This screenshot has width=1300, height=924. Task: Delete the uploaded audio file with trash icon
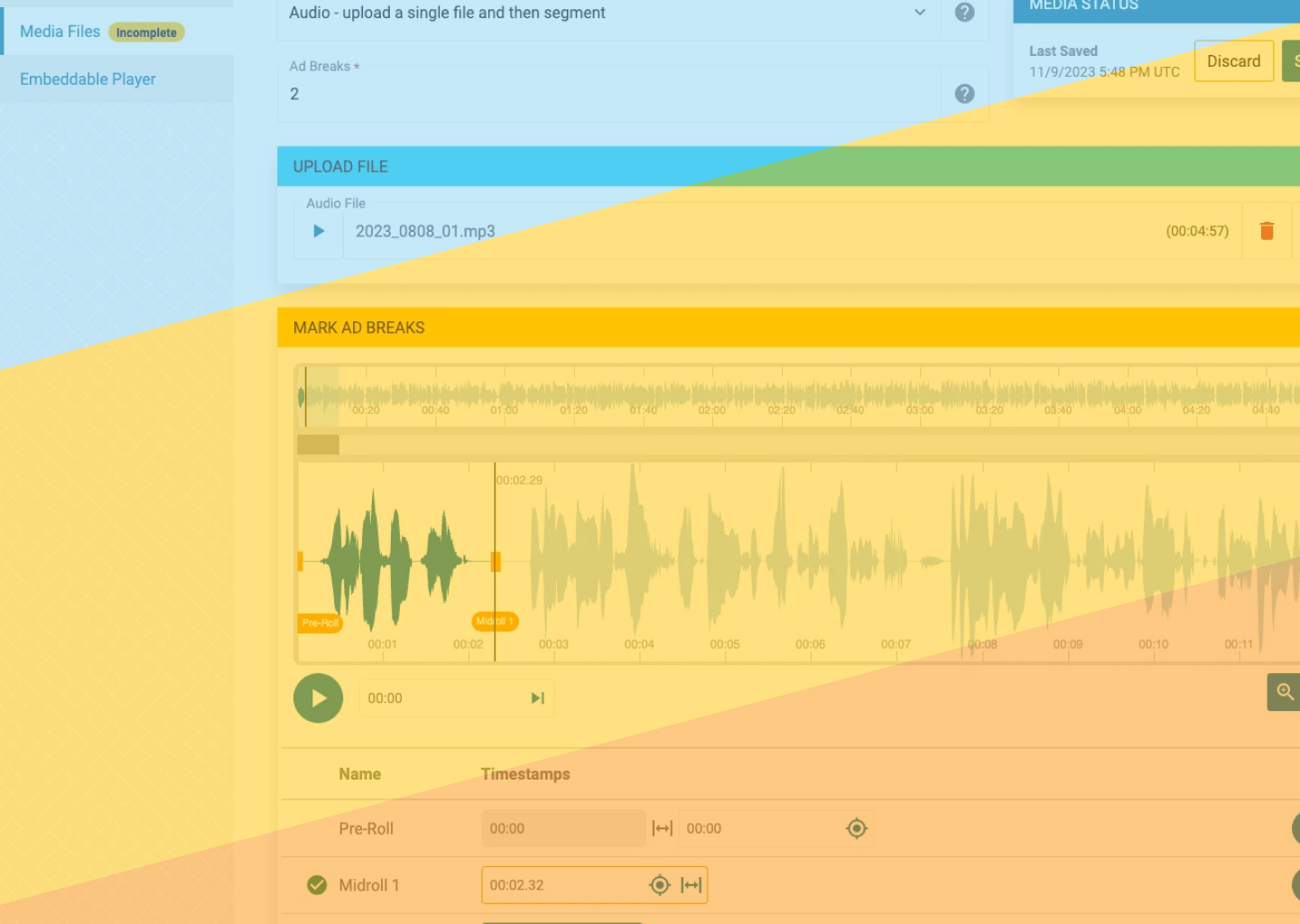[1267, 231]
